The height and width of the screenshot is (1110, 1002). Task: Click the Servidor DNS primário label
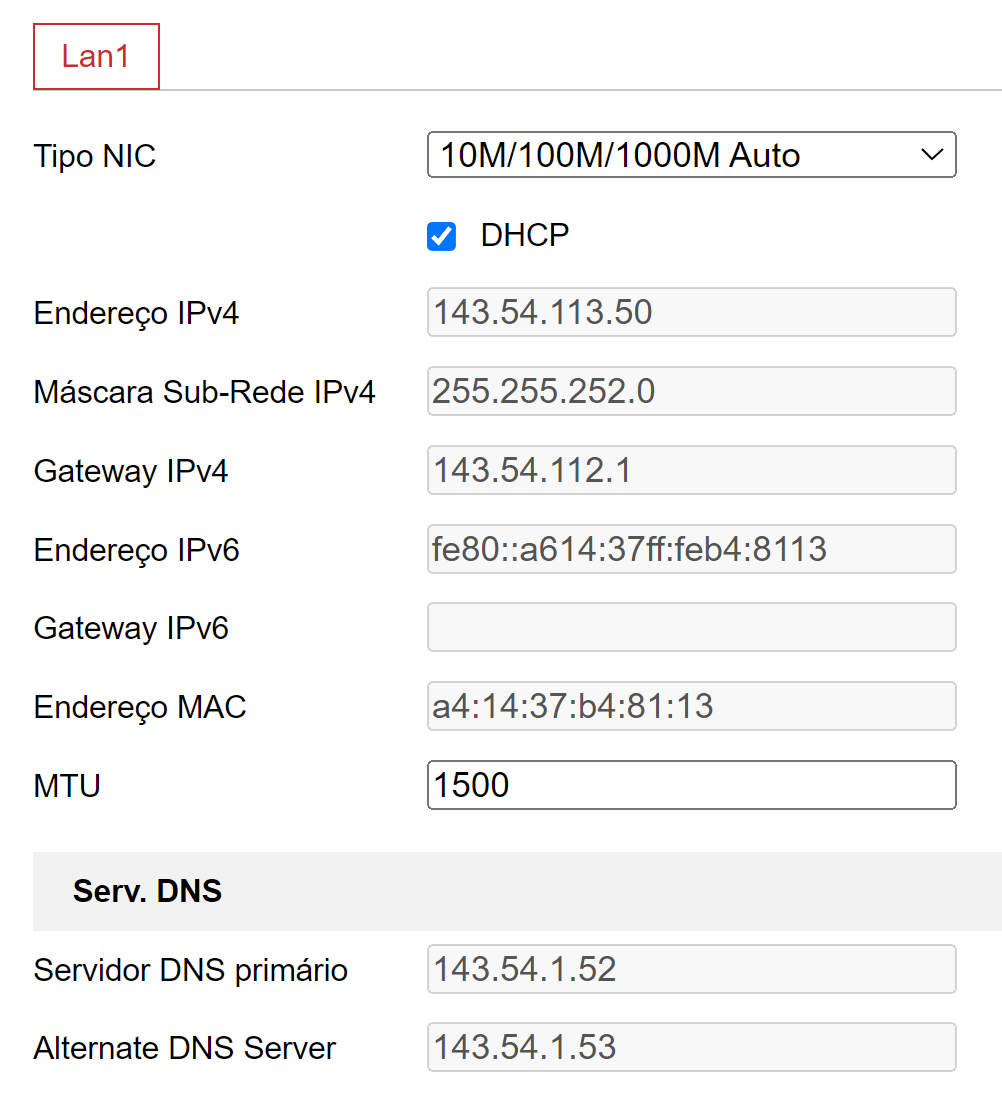click(x=191, y=970)
